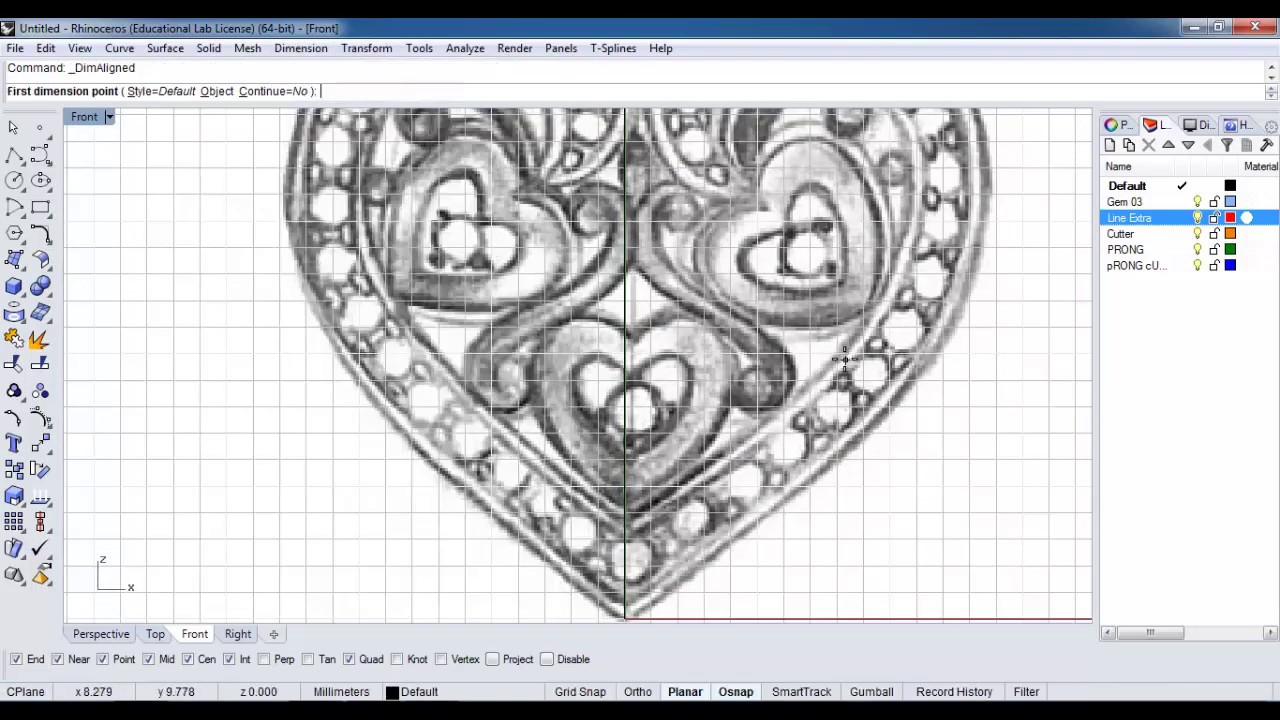Lock the Cutter layer

(1214, 234)
